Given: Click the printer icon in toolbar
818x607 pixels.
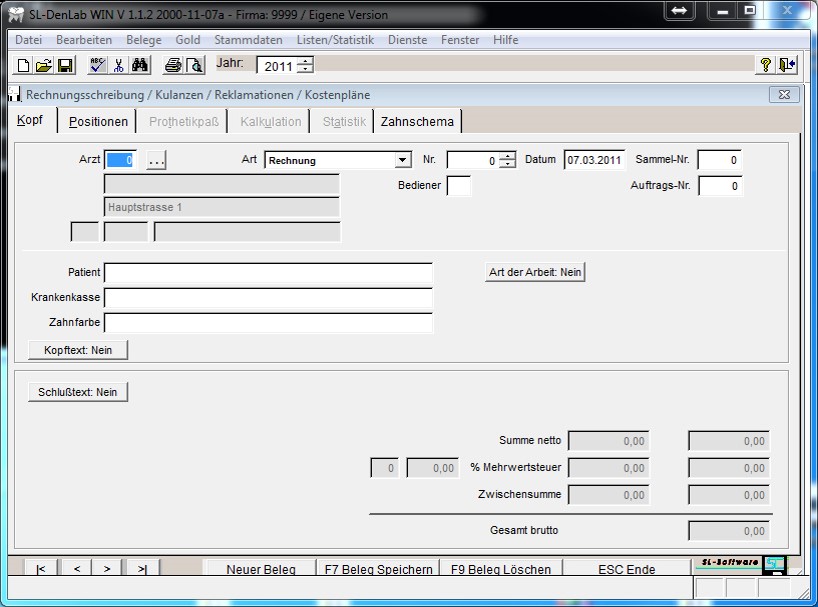Looking at the screenshot, I should click(173, 65).
